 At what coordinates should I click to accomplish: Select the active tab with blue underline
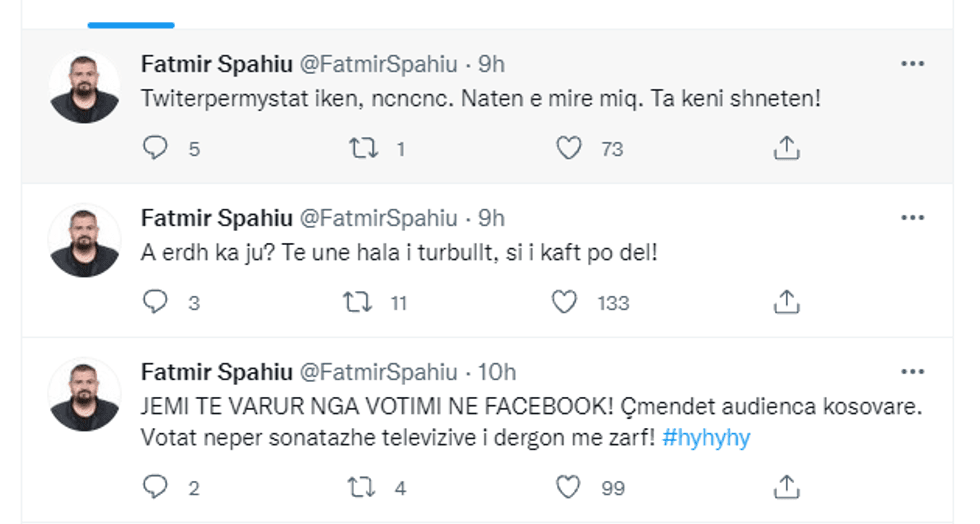pyautogui.click(x=131, y=14)
